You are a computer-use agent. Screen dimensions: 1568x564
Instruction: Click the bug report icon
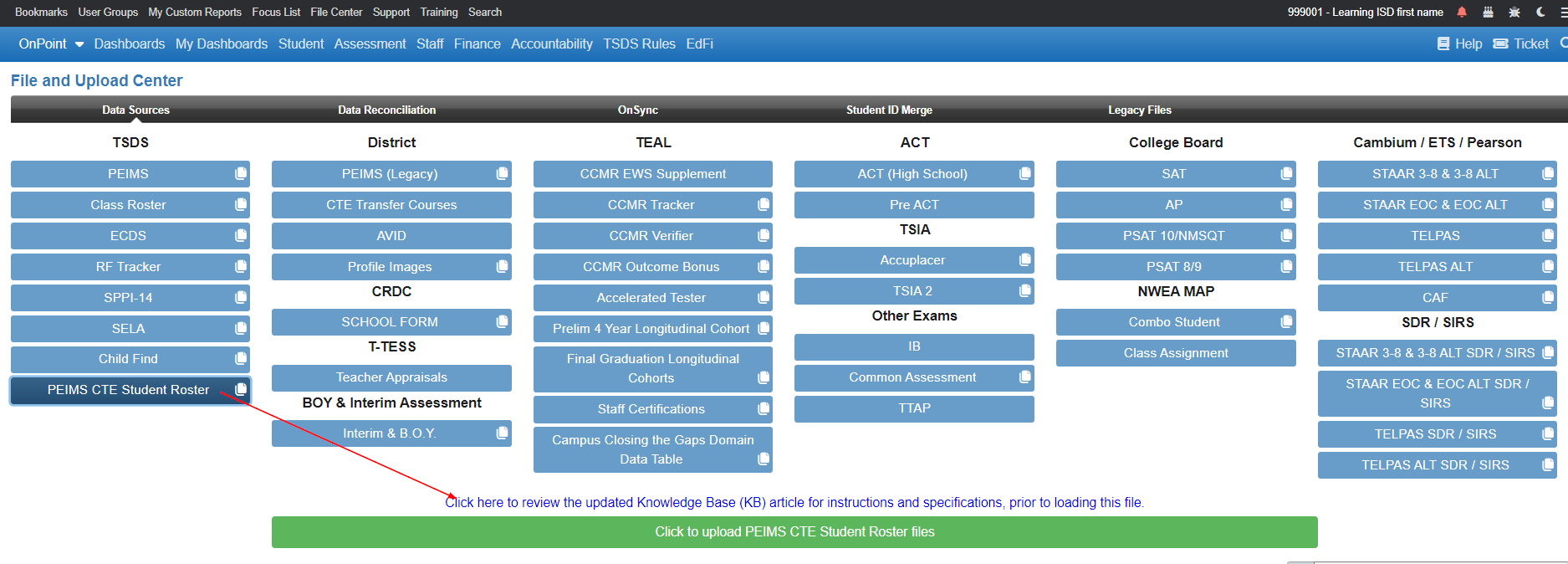1514,12
